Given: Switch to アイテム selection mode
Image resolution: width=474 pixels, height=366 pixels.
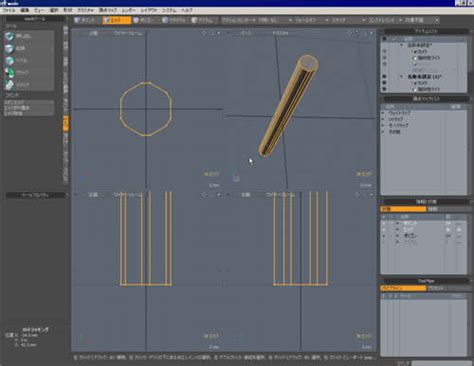Looking at the screenshot, I should [x=203, y=20].
